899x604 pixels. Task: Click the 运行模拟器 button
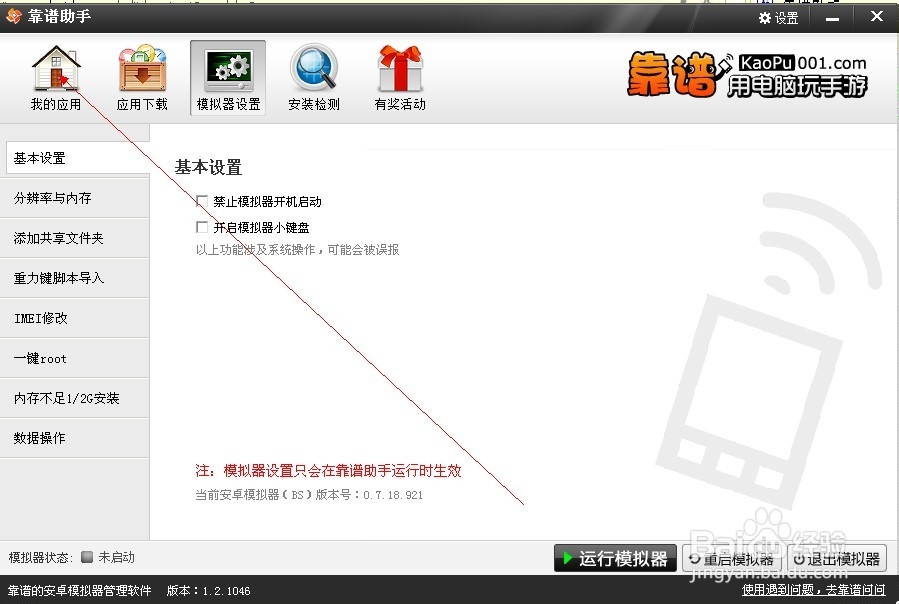pos(615,558)
